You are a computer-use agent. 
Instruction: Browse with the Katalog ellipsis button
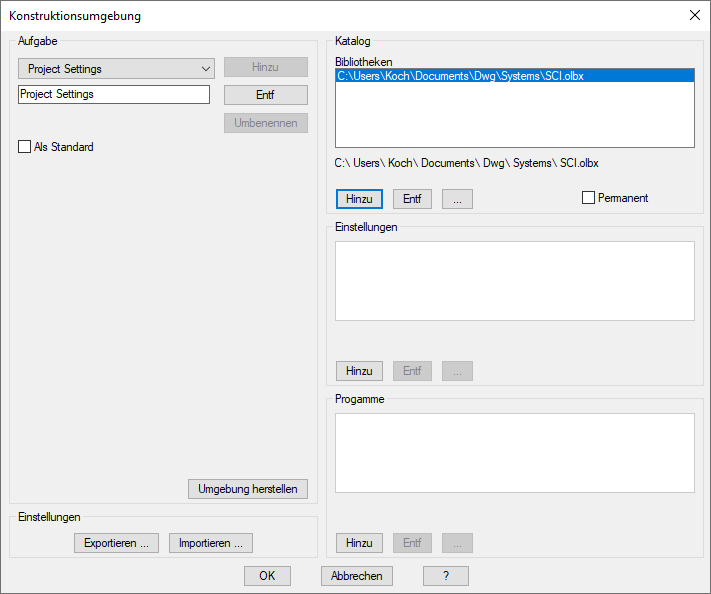click(x=457, y=199)
